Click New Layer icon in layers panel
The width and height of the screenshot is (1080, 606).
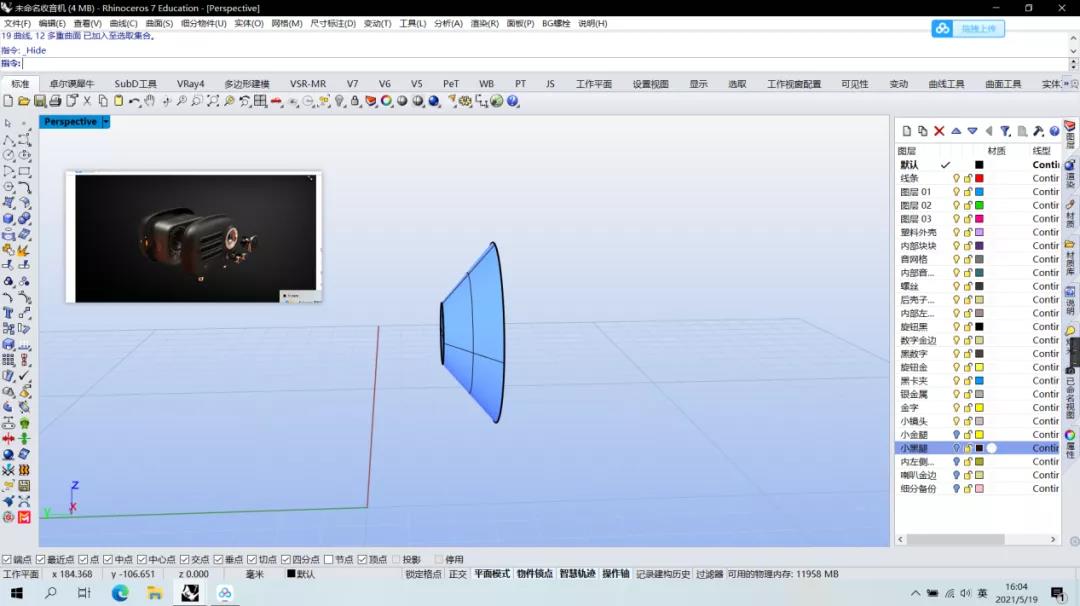point(906,131)
